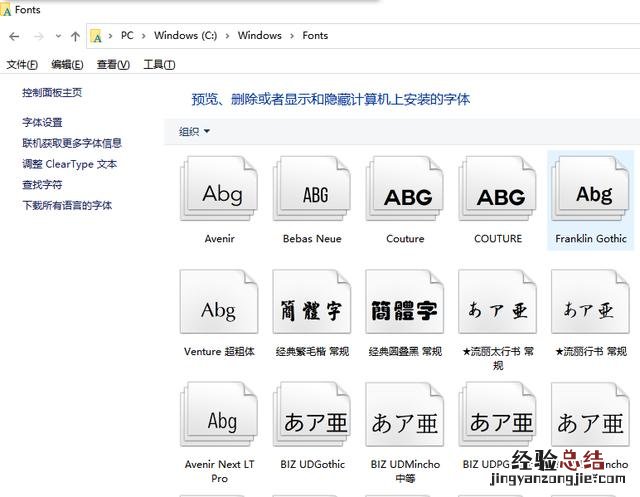Click the 字体设置 link
This screenshot has width=640, height=497.
tap(42, 122)
